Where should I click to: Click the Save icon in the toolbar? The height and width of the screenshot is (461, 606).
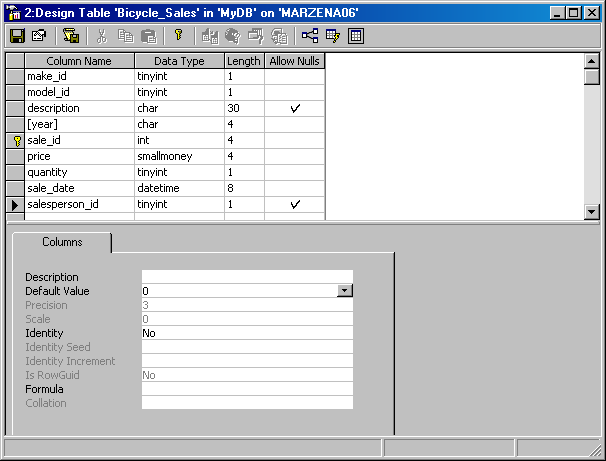(17, 35)
